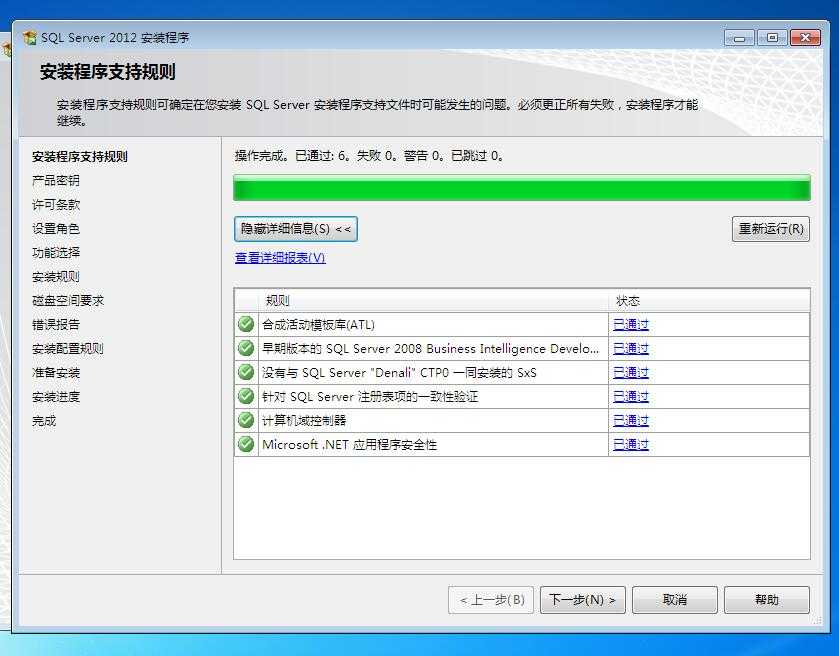
Task: Select 完成 step in sidebar
Action: (44, 421)
